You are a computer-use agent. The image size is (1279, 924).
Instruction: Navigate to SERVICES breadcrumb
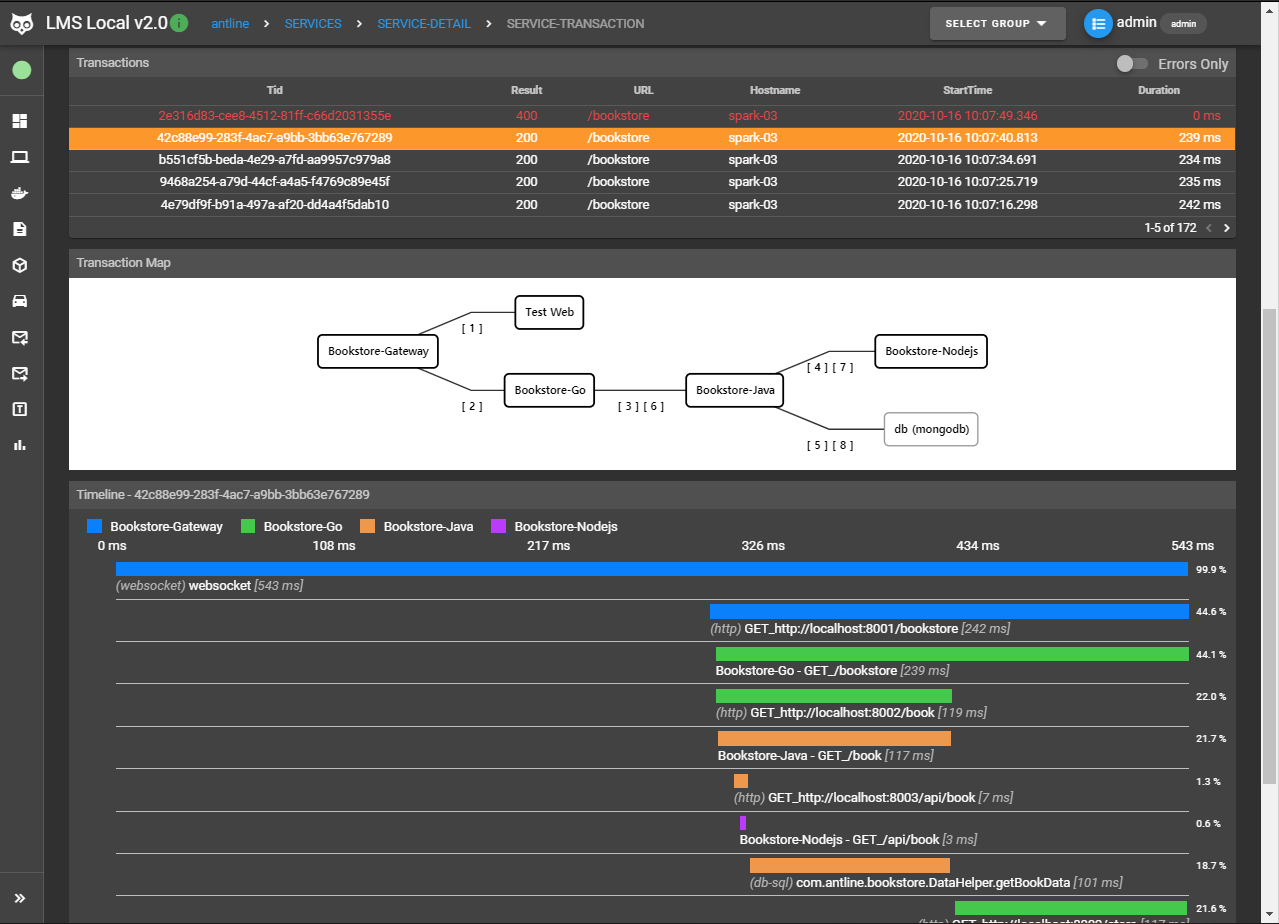tap(313, 23)
